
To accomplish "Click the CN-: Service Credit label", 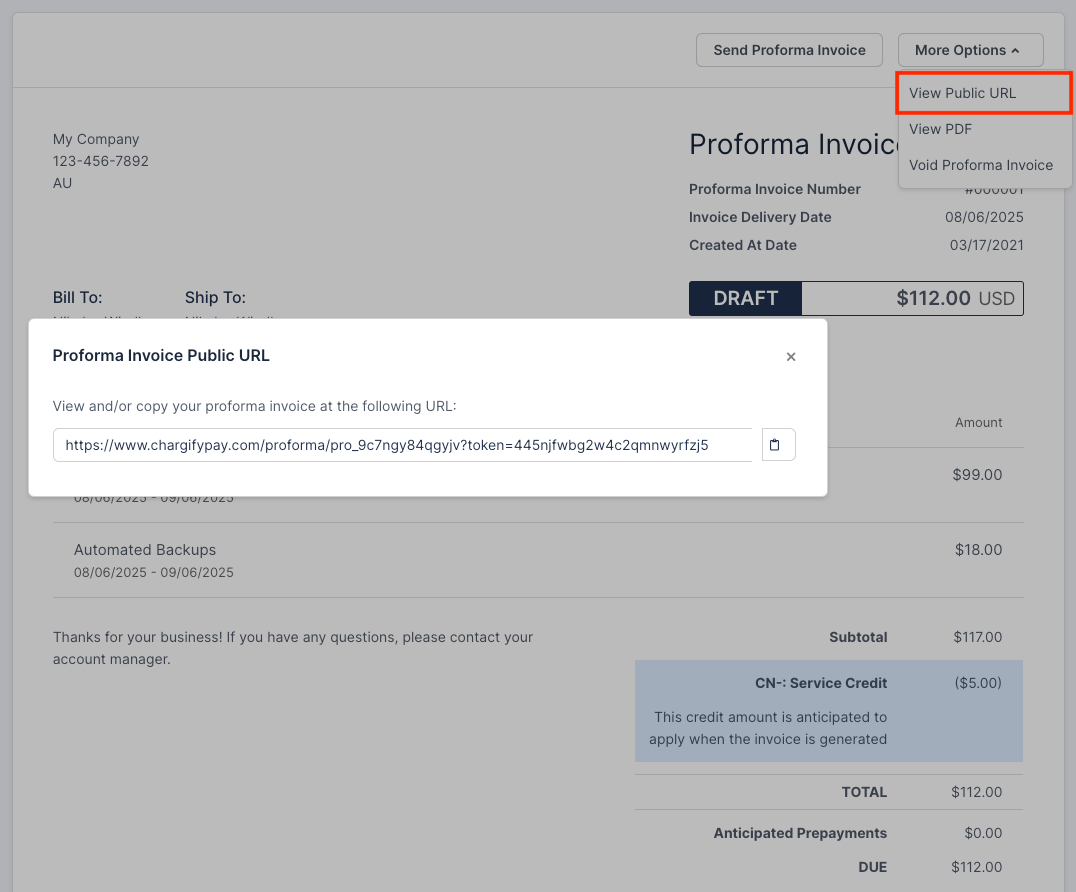I will click(x=821, y=683).
